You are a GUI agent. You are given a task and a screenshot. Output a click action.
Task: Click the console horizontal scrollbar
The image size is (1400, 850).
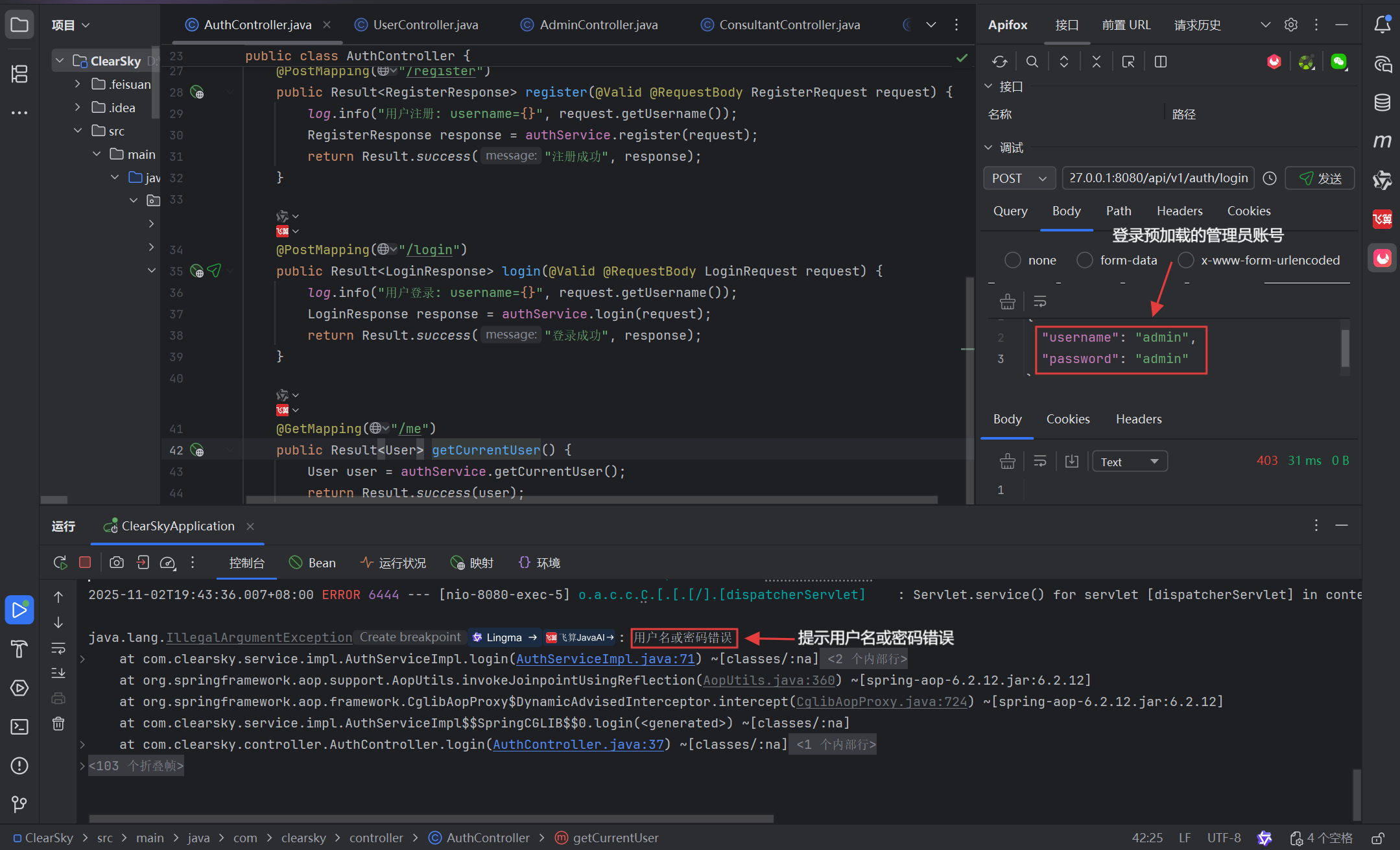(431, 819)
